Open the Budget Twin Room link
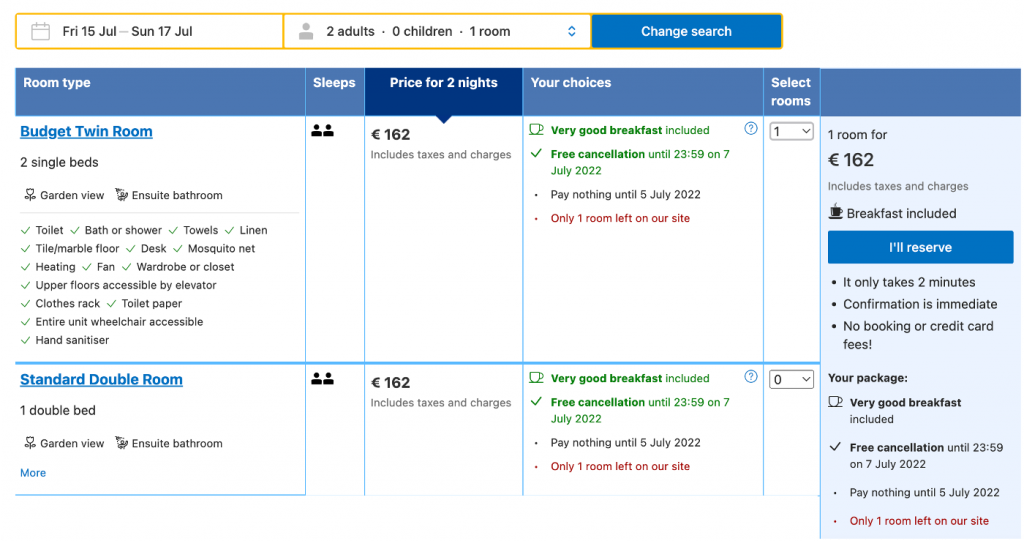This screenshot has height=541, width=1024. click(86, 132)
